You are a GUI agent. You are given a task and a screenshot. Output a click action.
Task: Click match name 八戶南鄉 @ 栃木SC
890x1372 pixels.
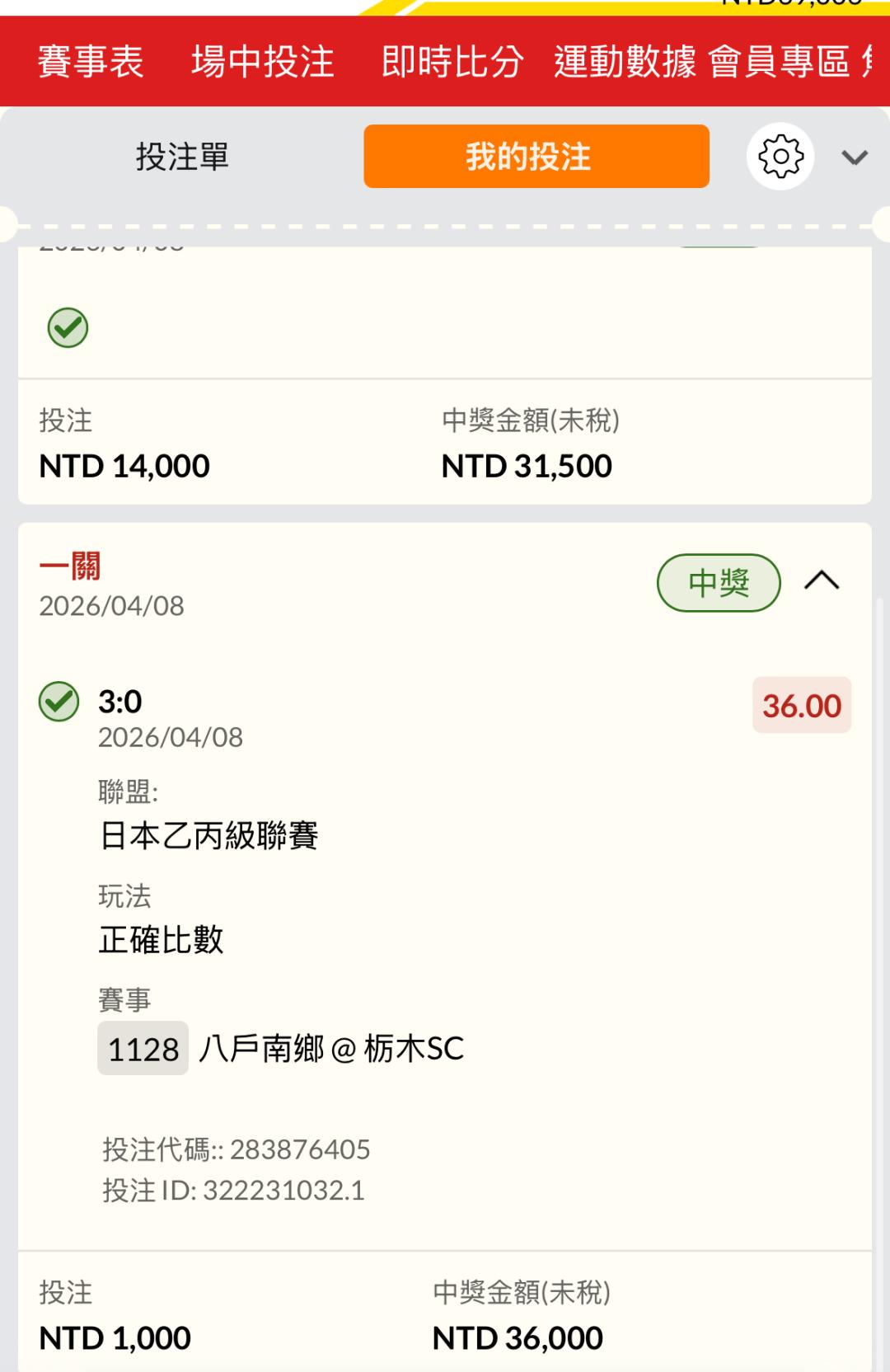click(x=331, y=1049)
